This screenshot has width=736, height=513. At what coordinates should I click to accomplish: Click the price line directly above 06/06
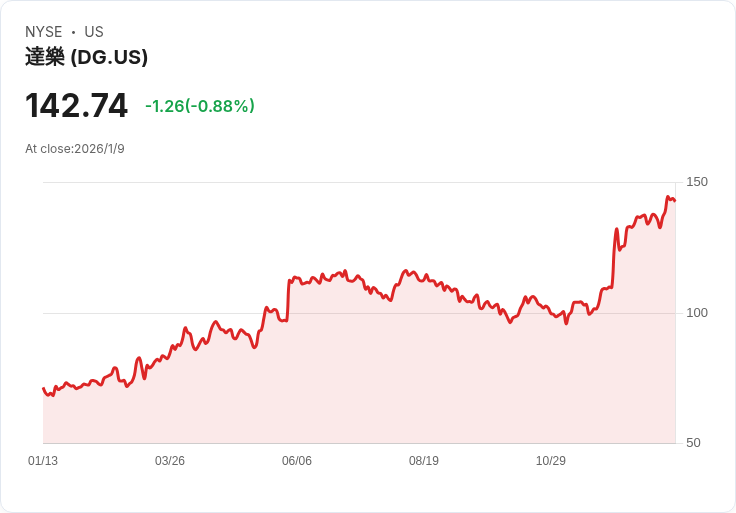tap(297, 278)
